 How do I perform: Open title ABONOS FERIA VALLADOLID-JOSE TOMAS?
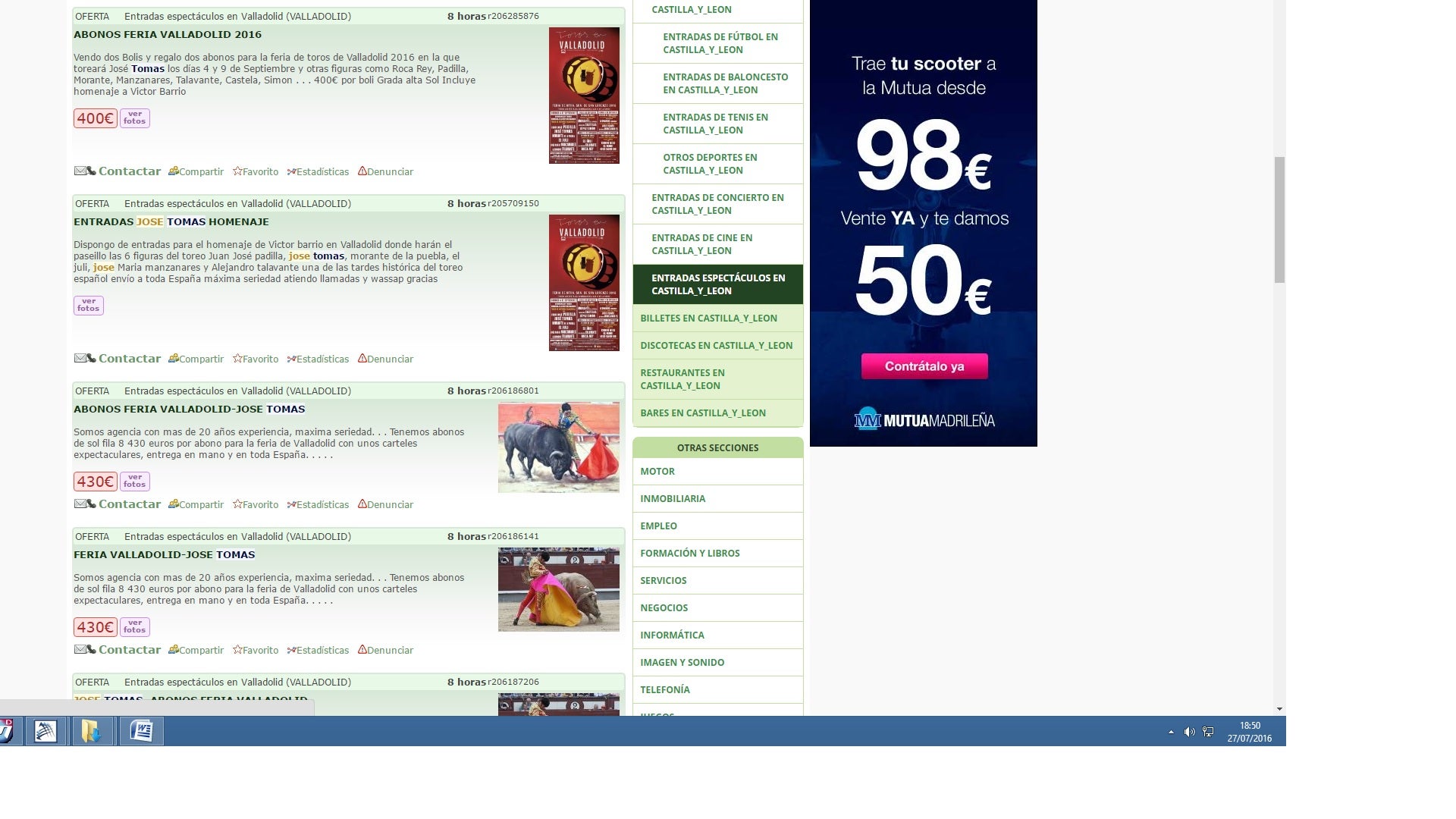tap(190, 409)
